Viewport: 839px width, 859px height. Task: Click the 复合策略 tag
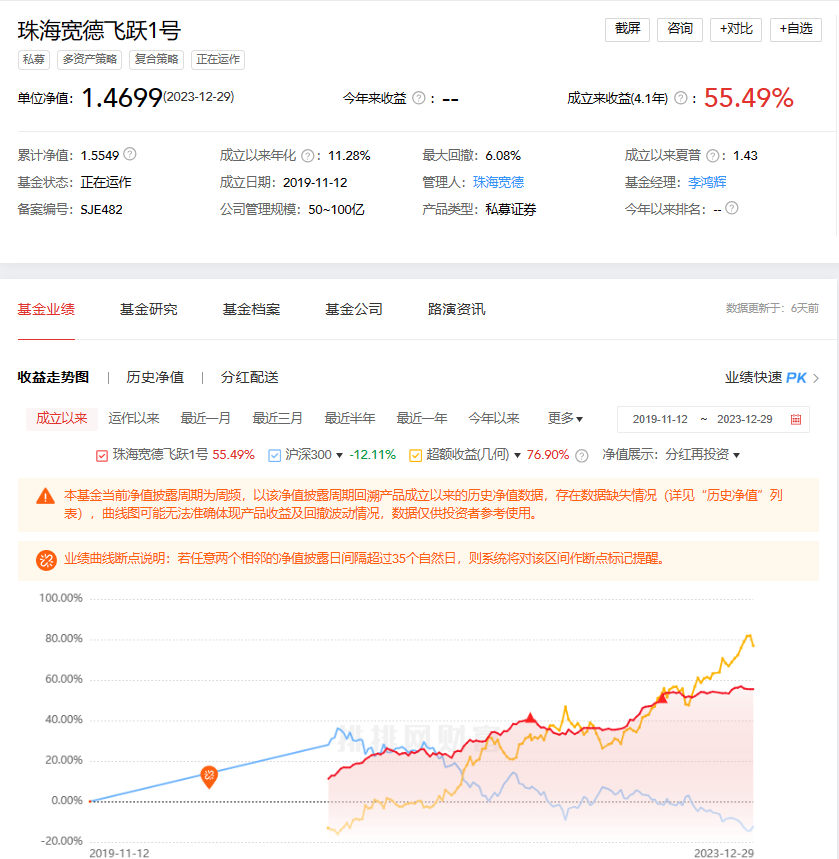[157, 59]
